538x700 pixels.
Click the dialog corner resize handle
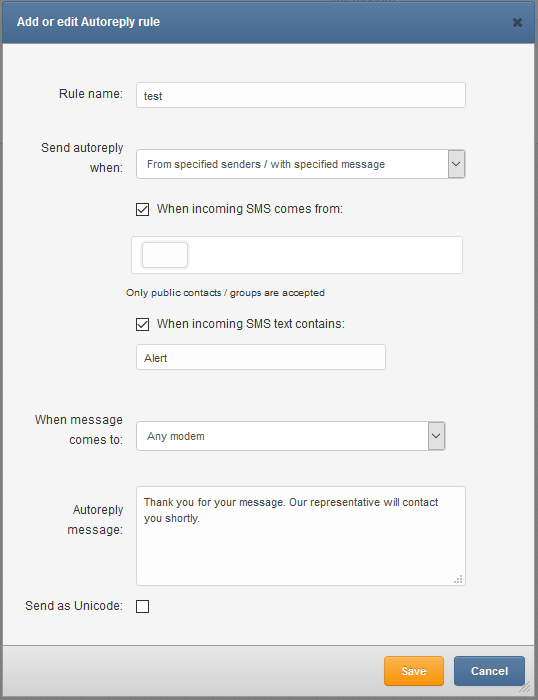pyautogui.click(x=525, y=687)
